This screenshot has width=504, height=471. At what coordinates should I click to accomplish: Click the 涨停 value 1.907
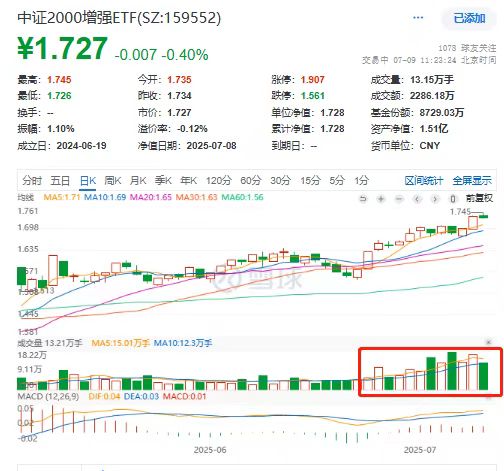312,80
